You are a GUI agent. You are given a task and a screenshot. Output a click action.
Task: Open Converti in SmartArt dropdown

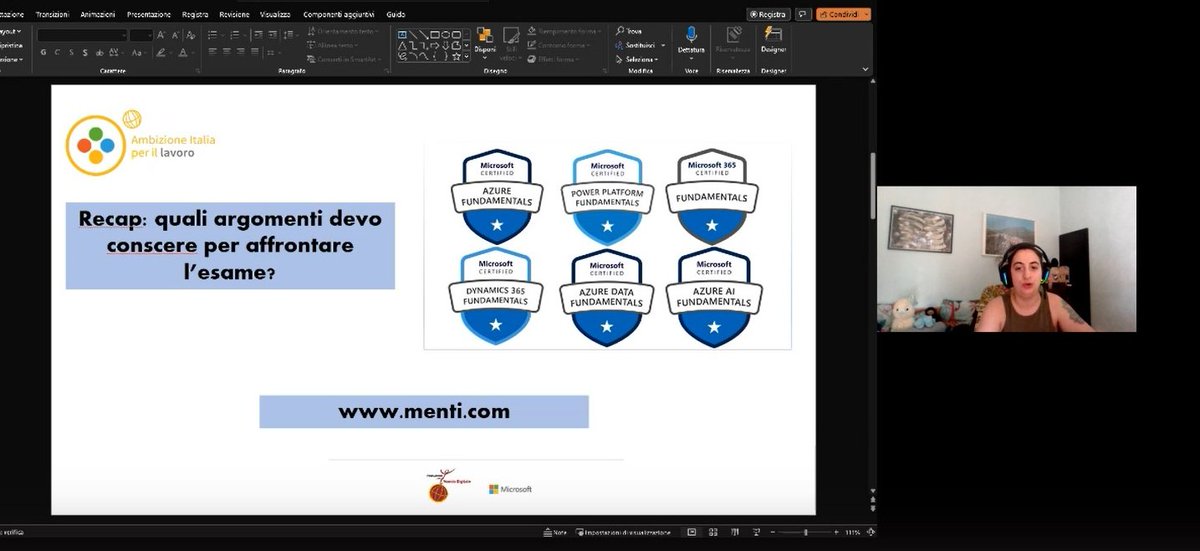click(x=345, y=59)
